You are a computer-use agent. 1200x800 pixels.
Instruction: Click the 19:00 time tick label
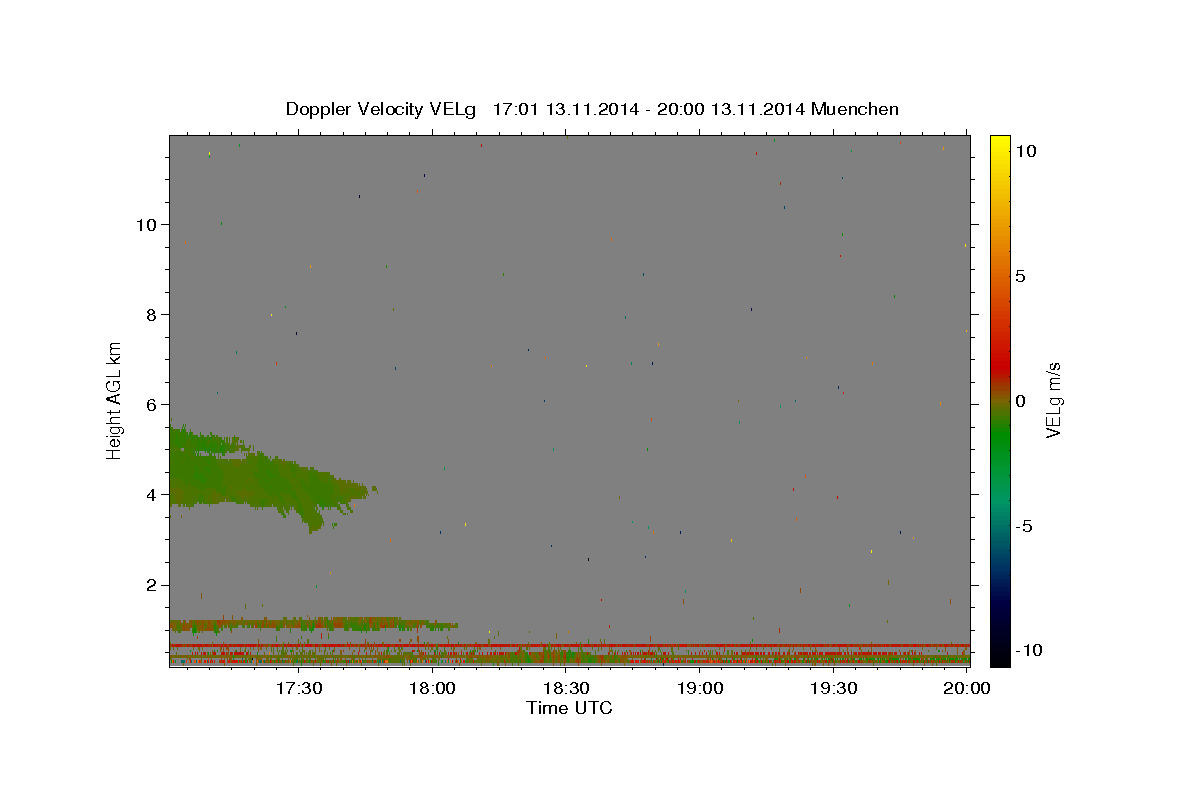tap(700, 688)
